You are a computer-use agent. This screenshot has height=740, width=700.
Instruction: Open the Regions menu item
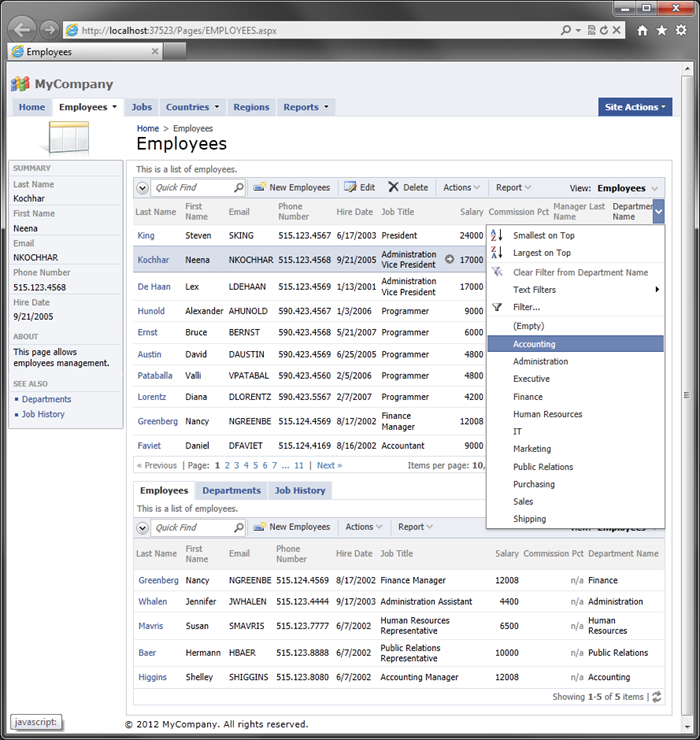(x=251, y=107)
